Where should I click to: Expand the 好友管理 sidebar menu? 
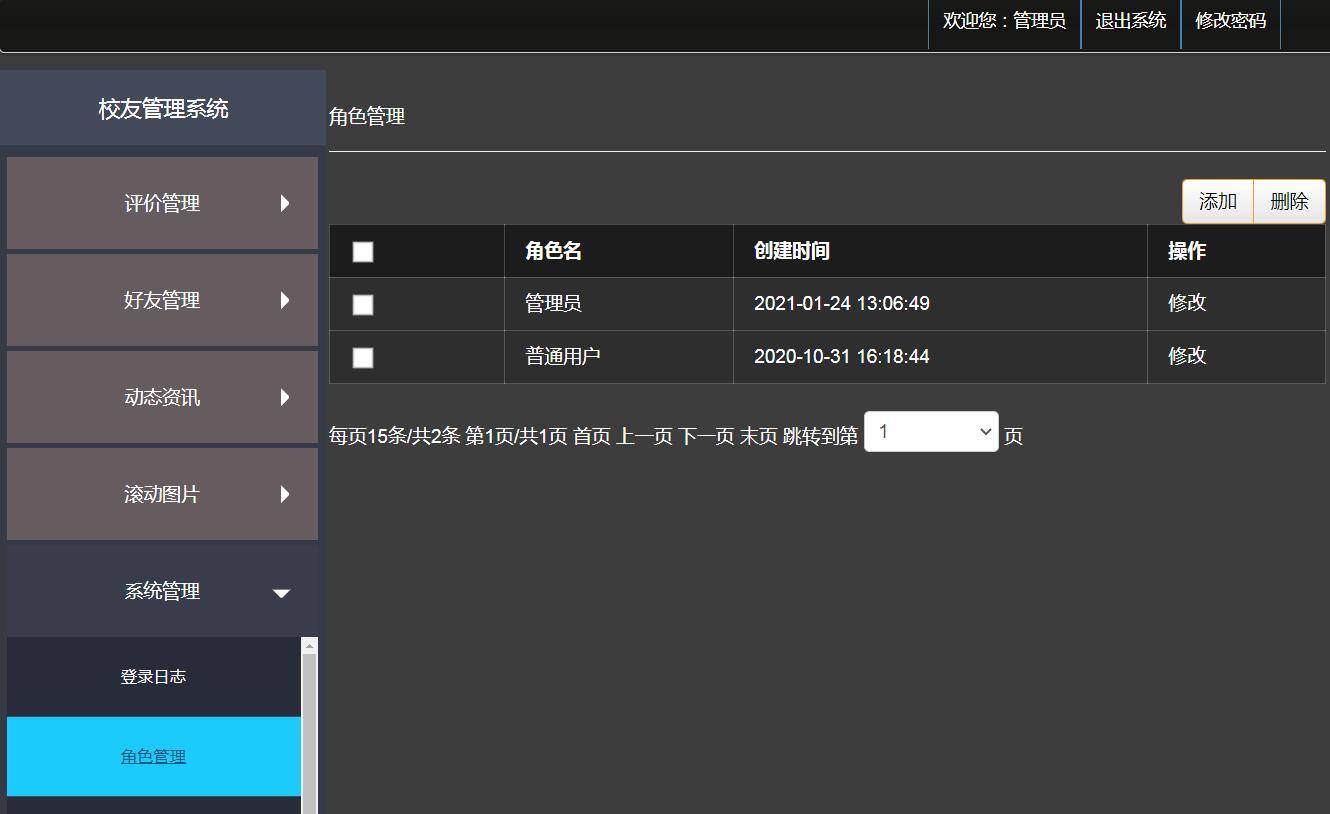click(162, 300)
